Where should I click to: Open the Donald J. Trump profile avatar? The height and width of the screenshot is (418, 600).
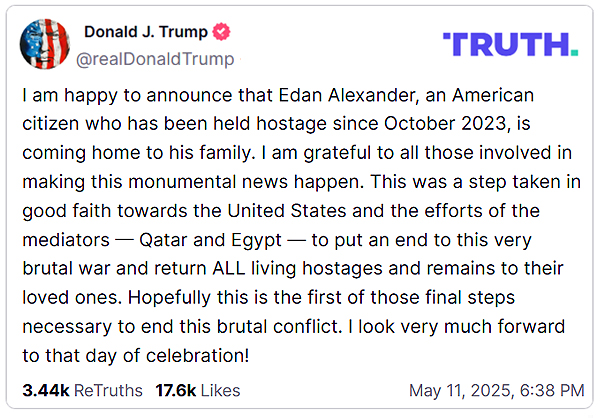[45, 44]
